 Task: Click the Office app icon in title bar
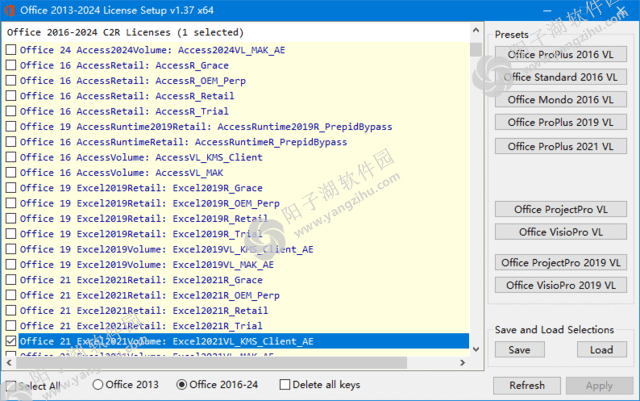tap(9, 10)
